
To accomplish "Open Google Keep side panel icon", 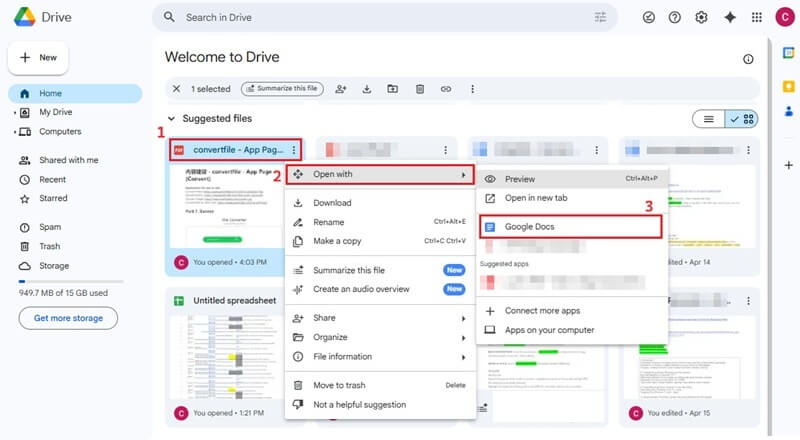I will (x=788, y=86).
